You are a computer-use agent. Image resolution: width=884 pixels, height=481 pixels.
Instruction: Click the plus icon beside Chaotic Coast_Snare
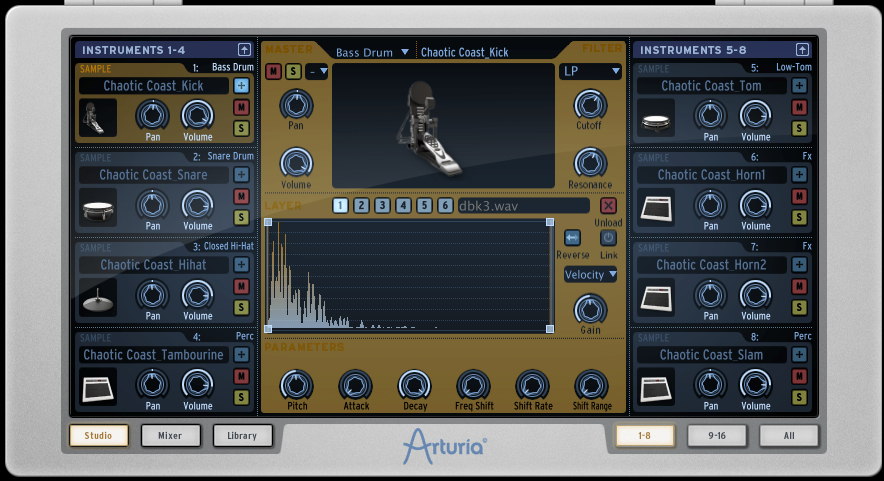pos(241,175)
